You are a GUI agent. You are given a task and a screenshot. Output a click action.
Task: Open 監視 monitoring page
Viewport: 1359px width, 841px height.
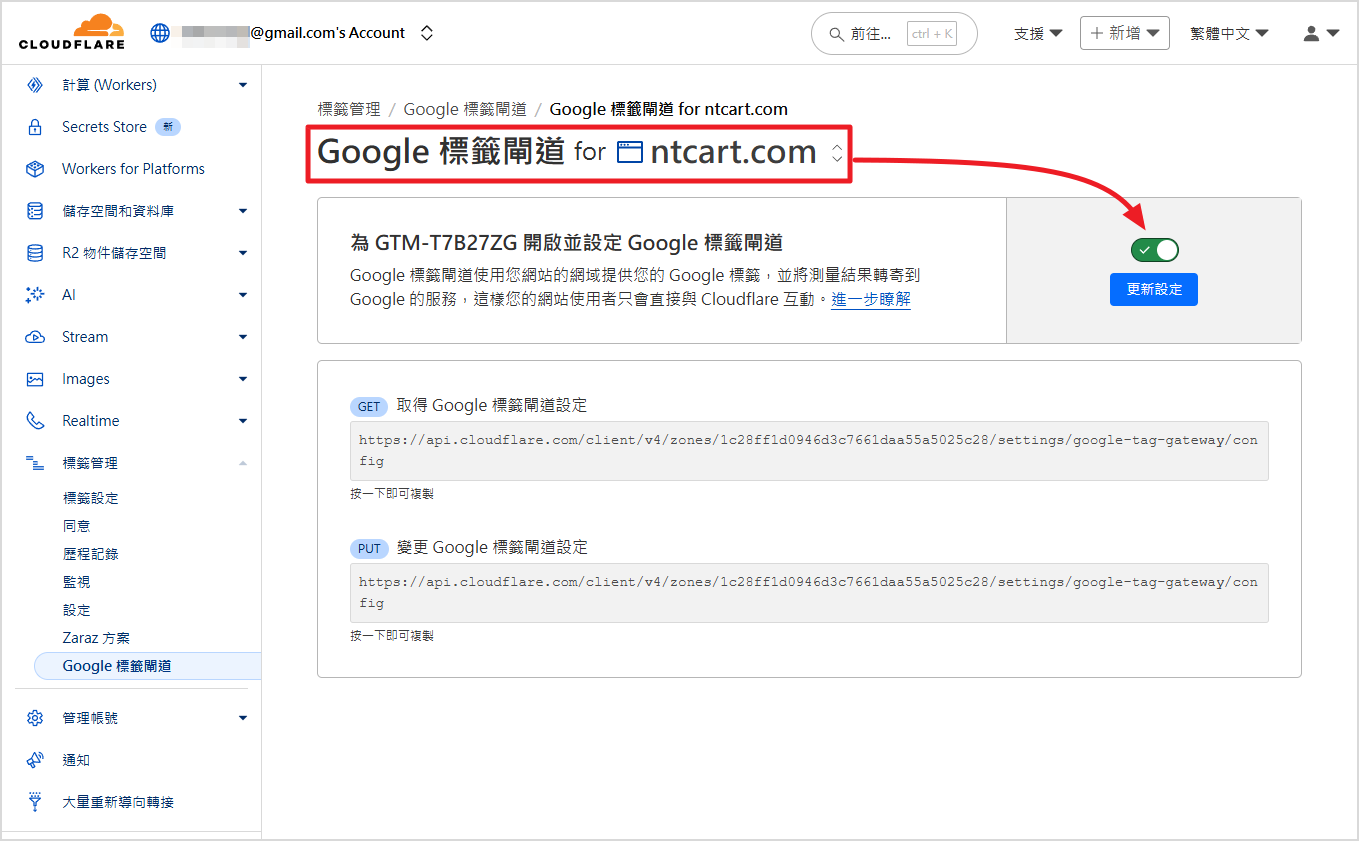click(x=76, y=582)
